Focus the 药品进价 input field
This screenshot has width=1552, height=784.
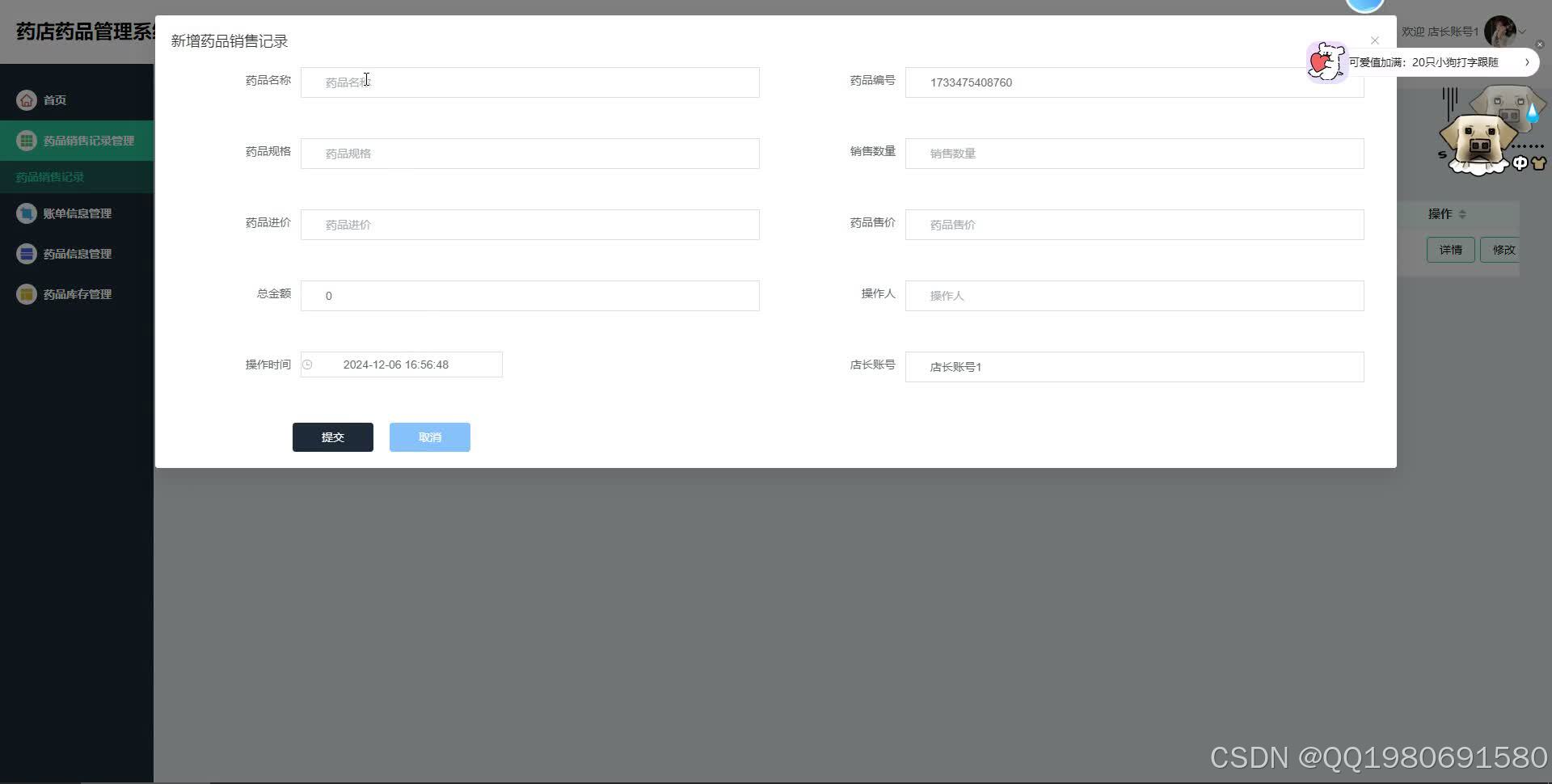[x=530, y=225]
